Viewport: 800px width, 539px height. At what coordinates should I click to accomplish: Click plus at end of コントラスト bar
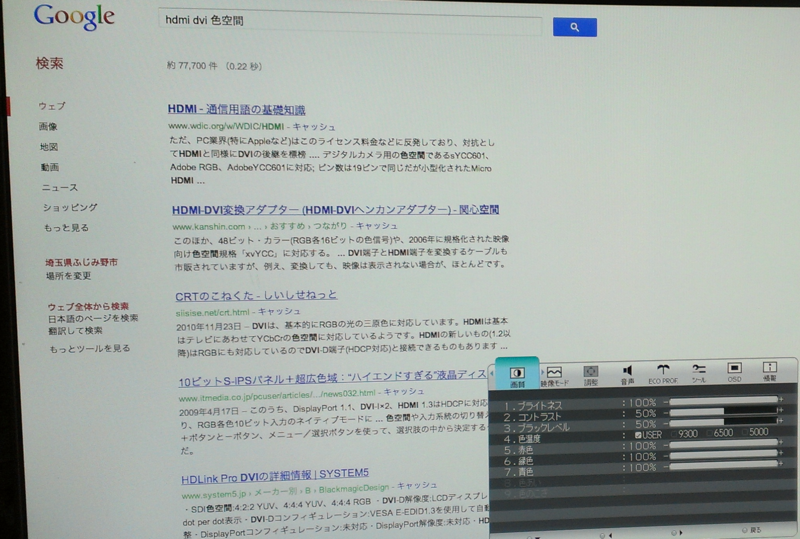pos(780,410)
